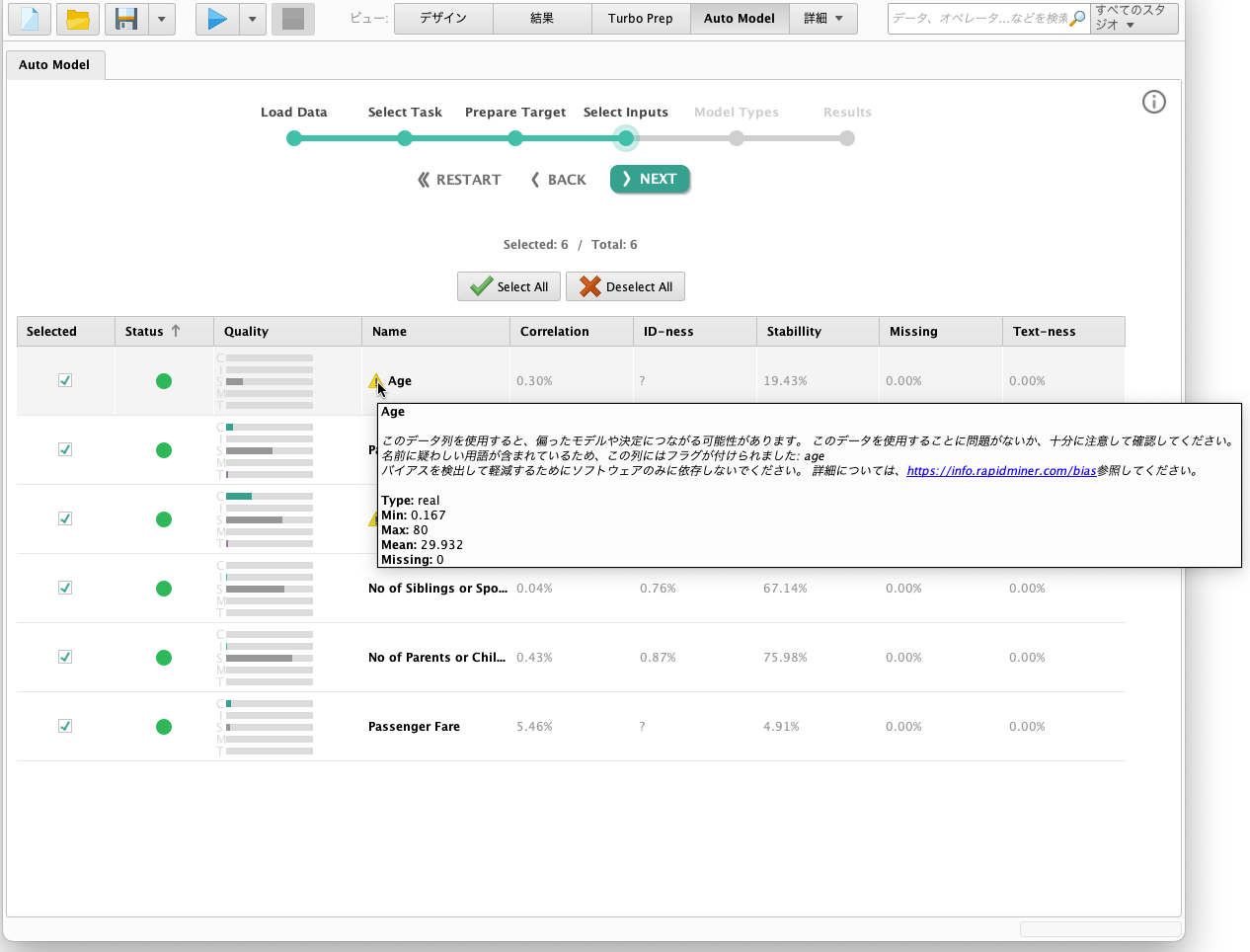Click the No of Parents or Chil... name
Viewport: 1250px width, 952px height.
point(436,658)
